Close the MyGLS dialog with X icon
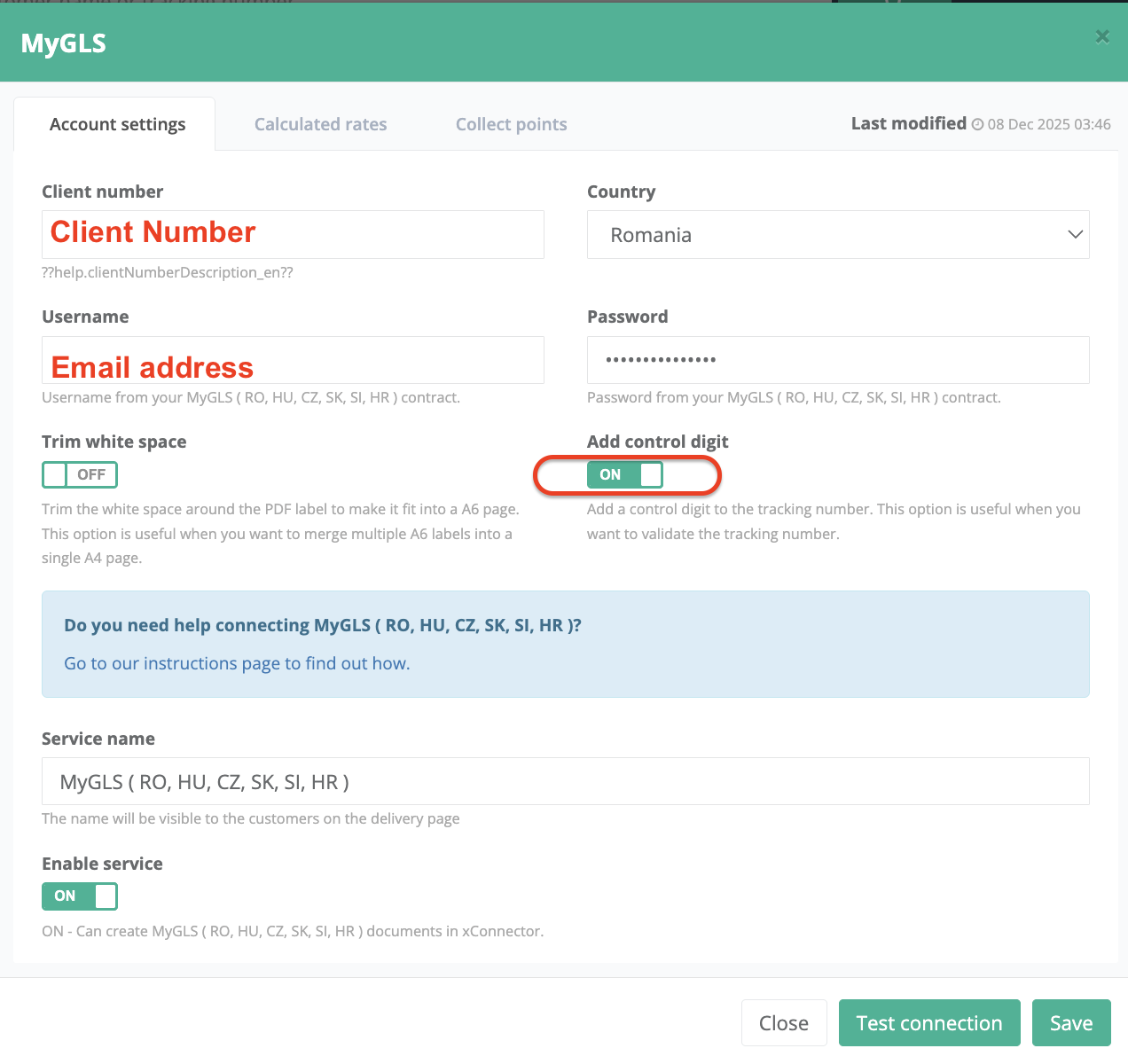The width and height of the screenshot is (1128, 1064). 1102,36
